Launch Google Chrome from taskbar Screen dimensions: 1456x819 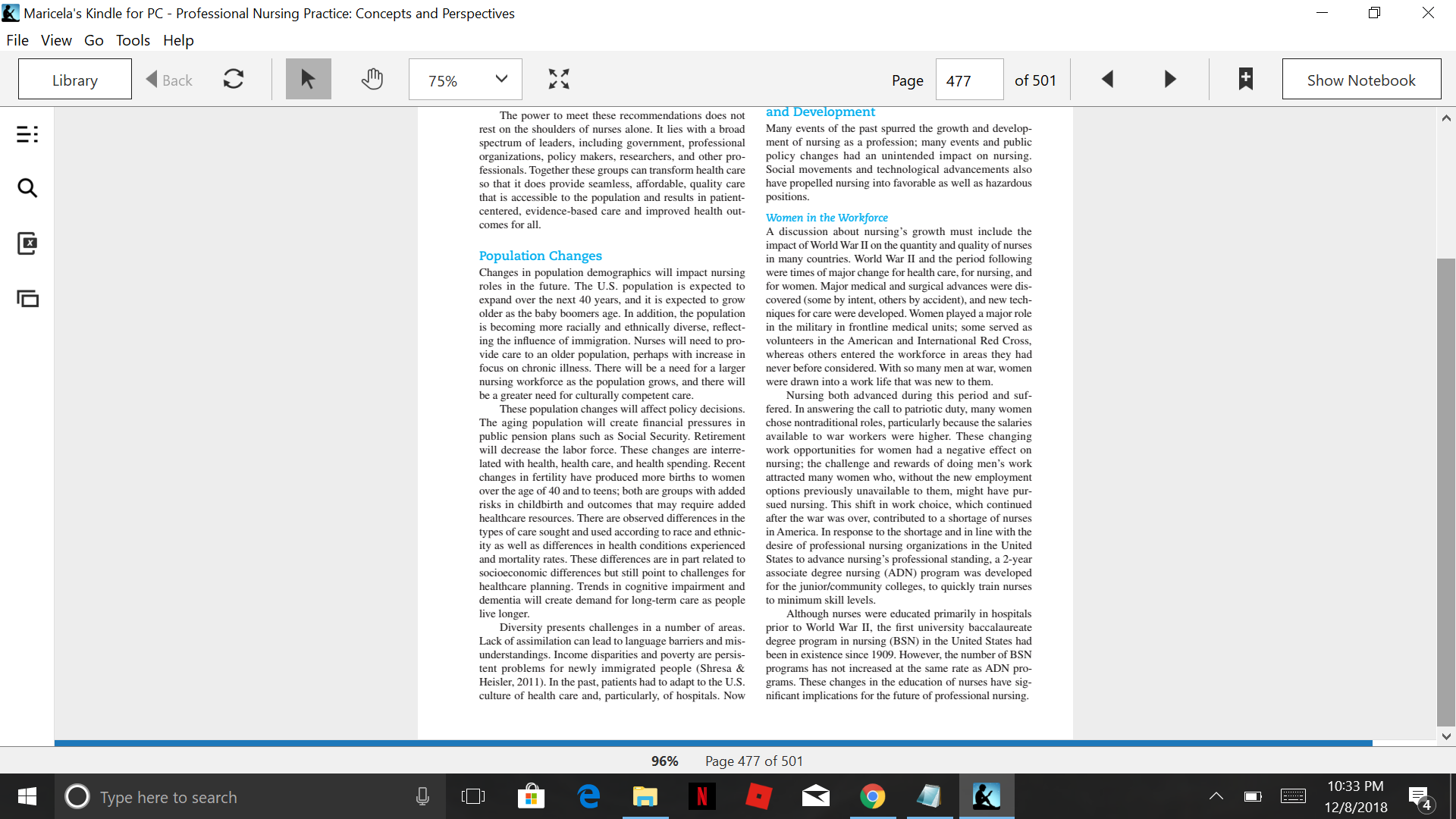point(873,796)
